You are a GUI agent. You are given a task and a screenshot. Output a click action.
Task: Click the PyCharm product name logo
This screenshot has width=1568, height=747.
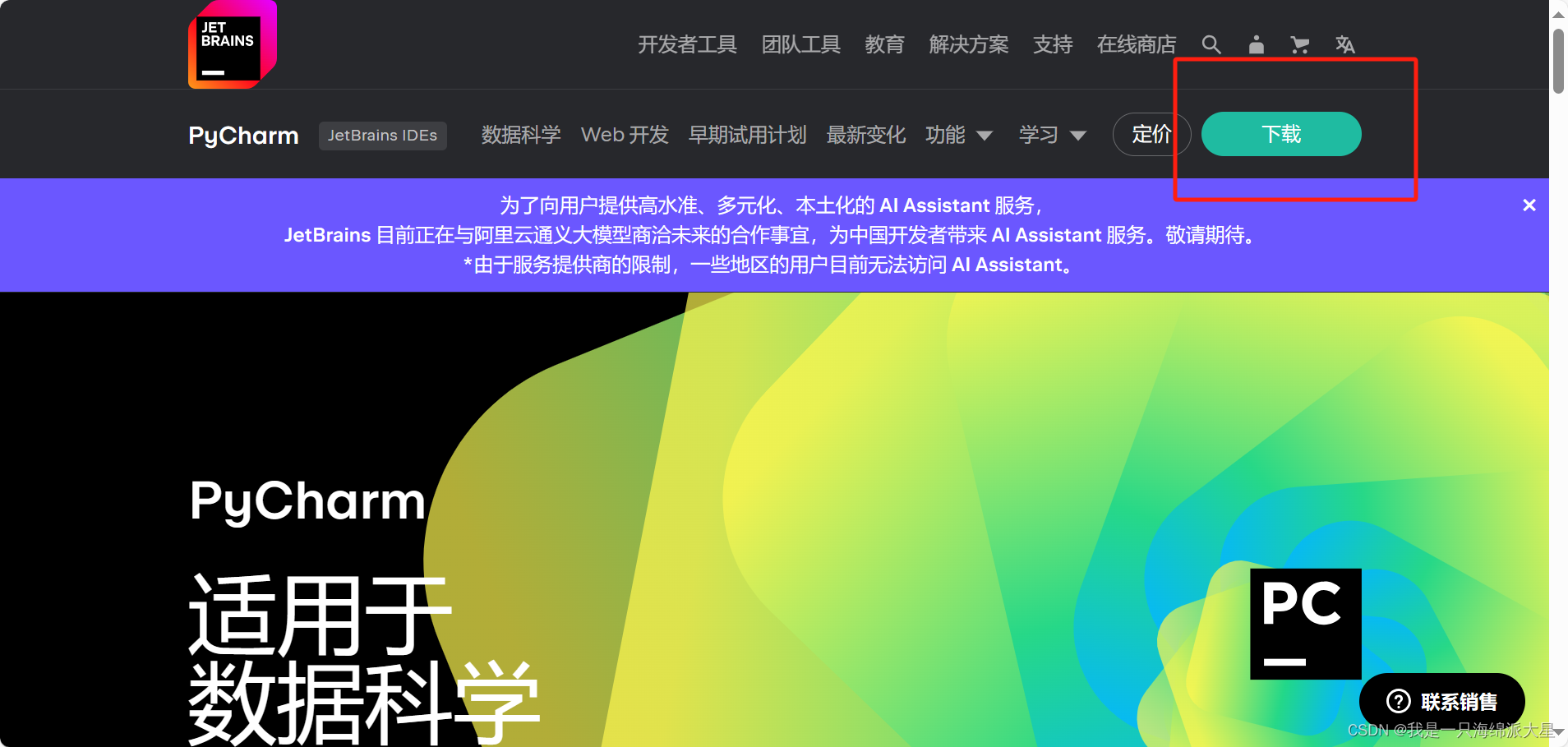tap(242, 134)
